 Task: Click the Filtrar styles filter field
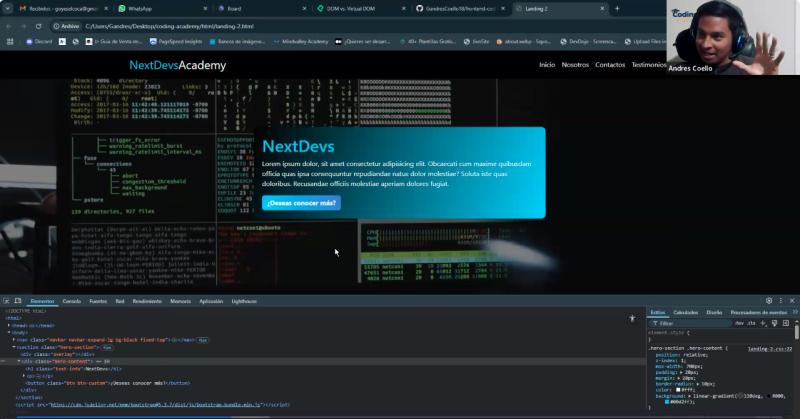[691, 323]
